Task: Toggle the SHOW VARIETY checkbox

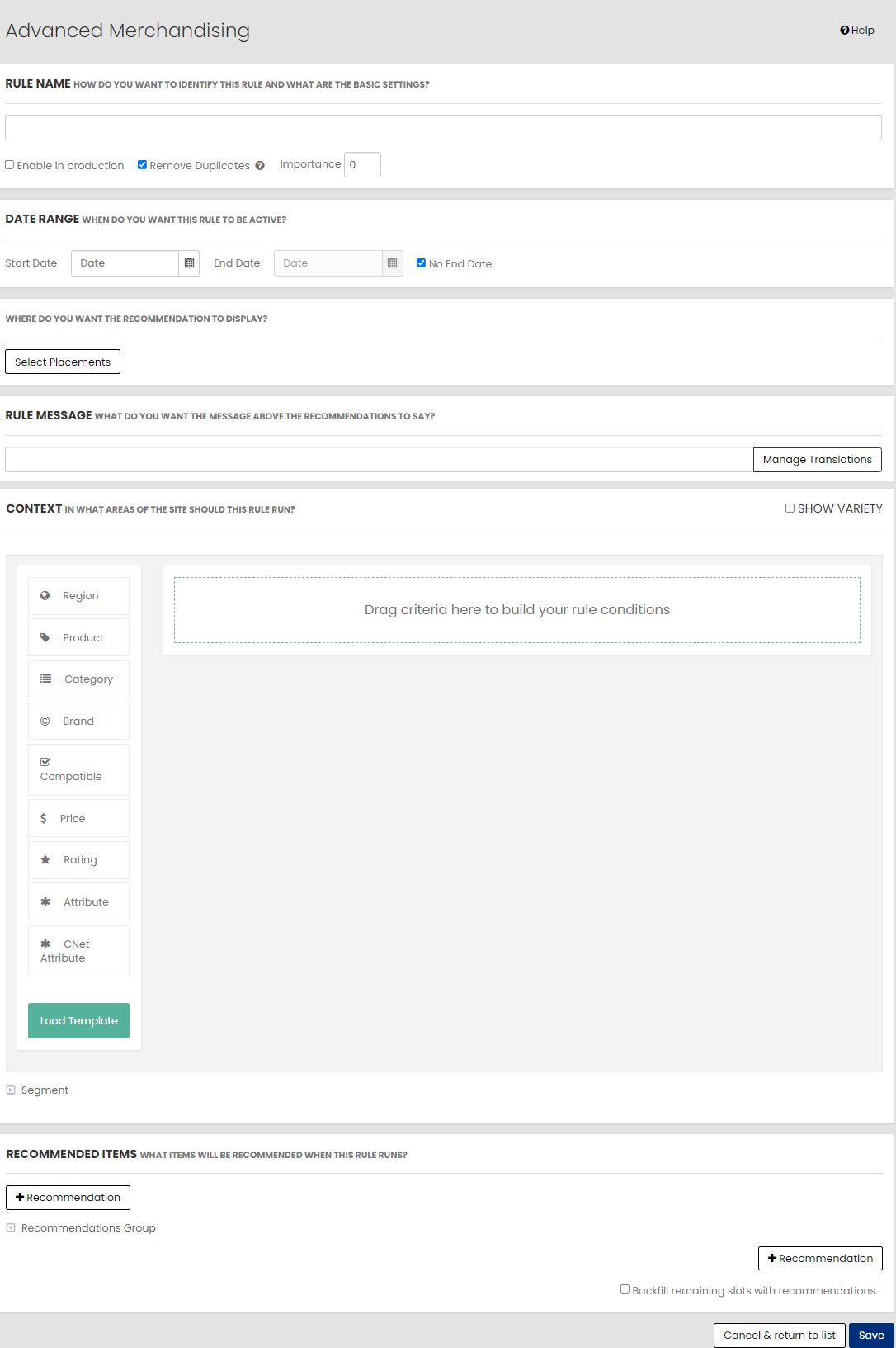Action: point(790,508)
